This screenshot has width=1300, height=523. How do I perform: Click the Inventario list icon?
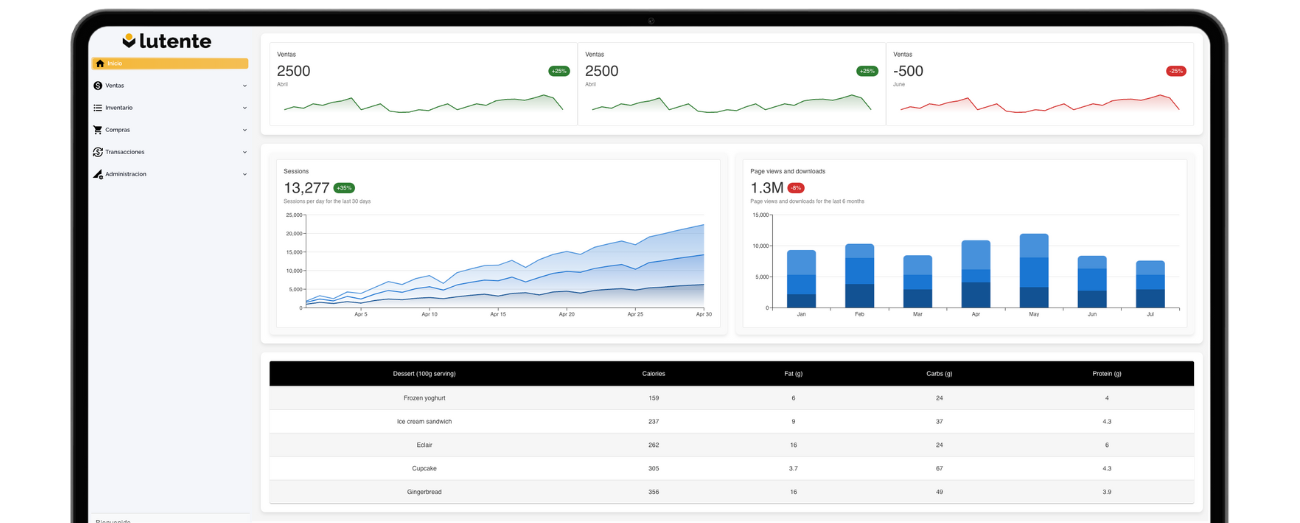98,107
